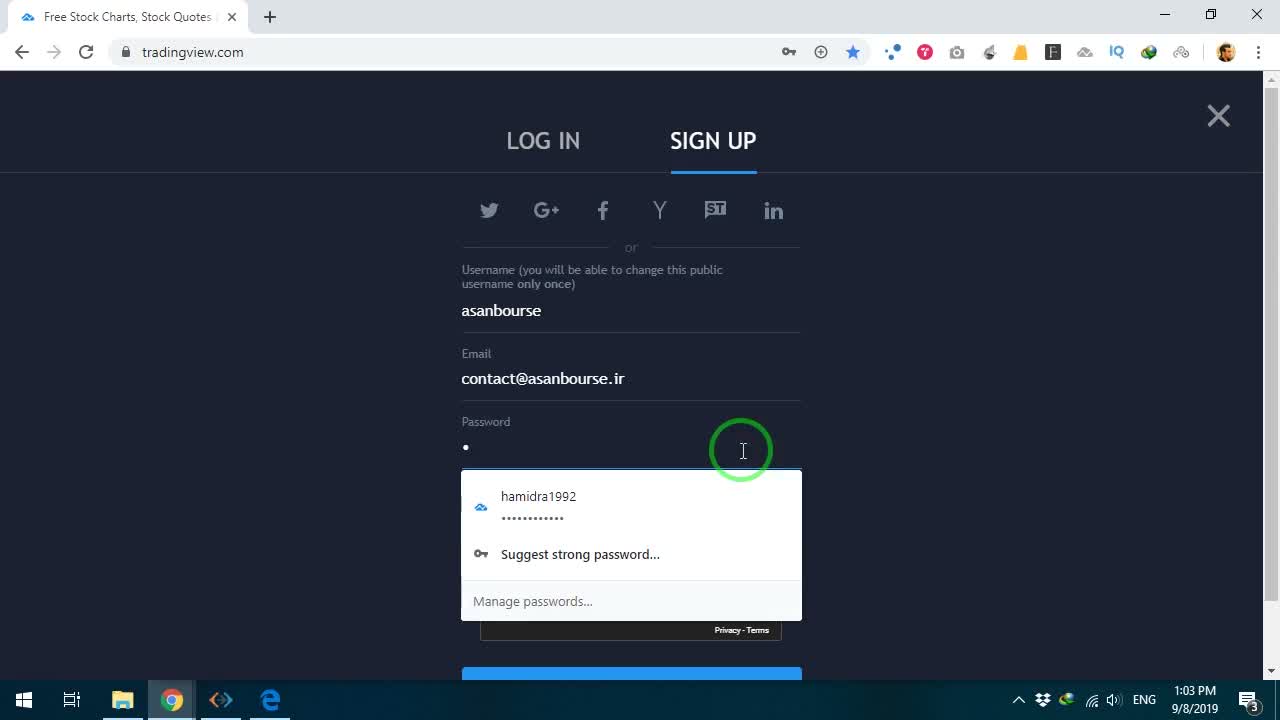Open Chrome's three-dot menu
This screenshot has height=720, width=1280.
[x=1258, y=52]
